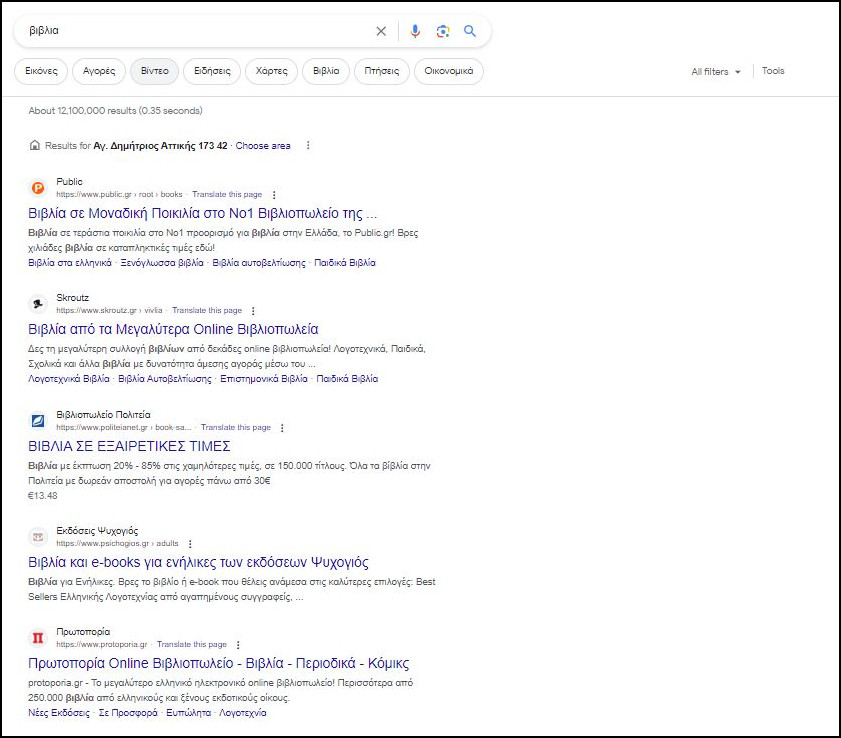This screenshot has height=738, width=841.
Task: Translate the Skroutz result page
Action: coord(207,310)
